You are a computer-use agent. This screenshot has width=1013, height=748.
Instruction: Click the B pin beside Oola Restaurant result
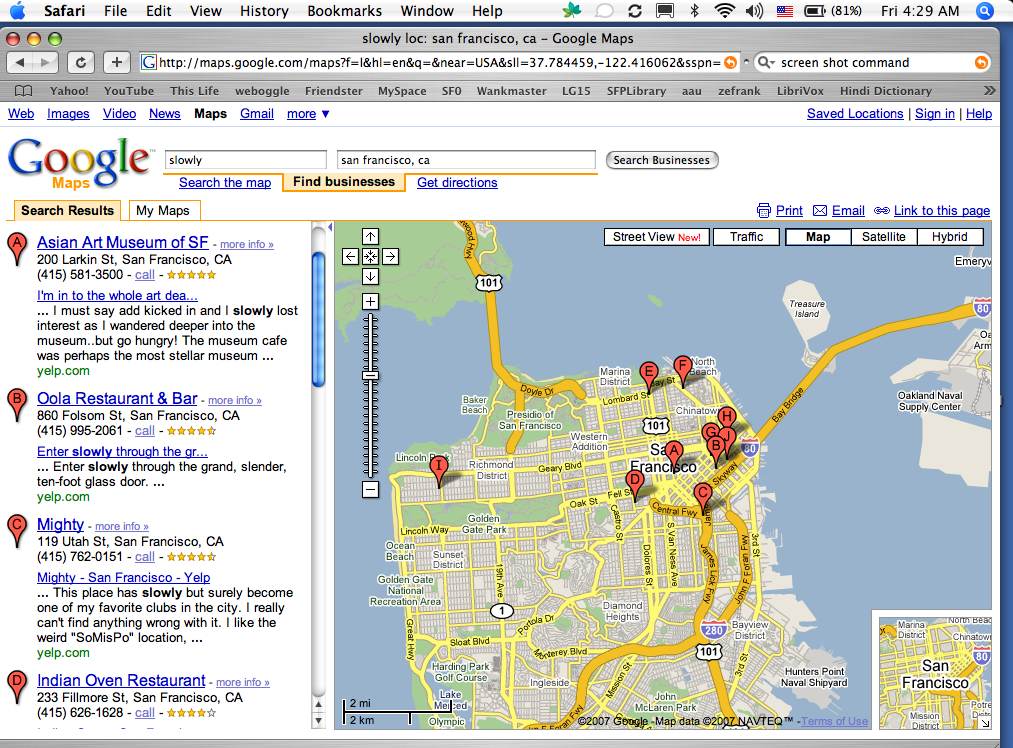click(x=17, y=404)
